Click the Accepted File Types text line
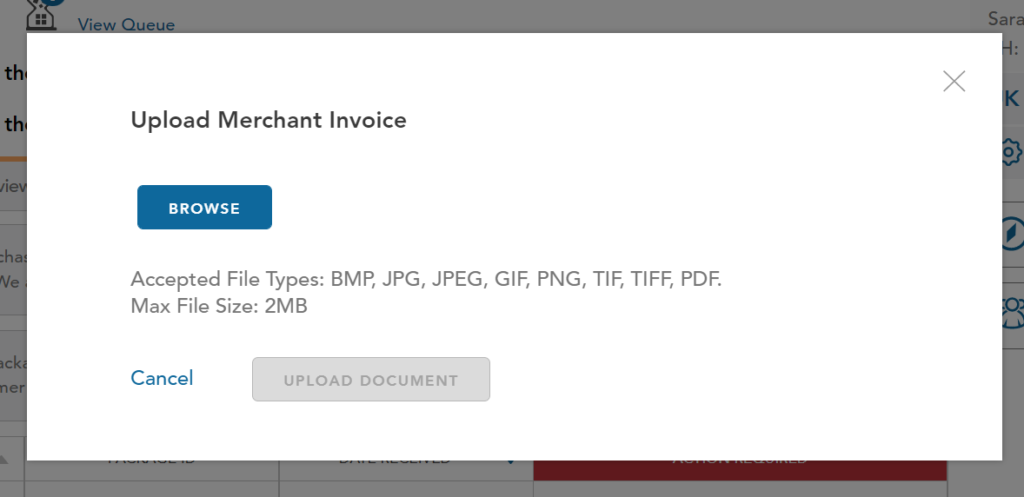Viewport: 1024px width, 497px height. click(x=426, y=280)
